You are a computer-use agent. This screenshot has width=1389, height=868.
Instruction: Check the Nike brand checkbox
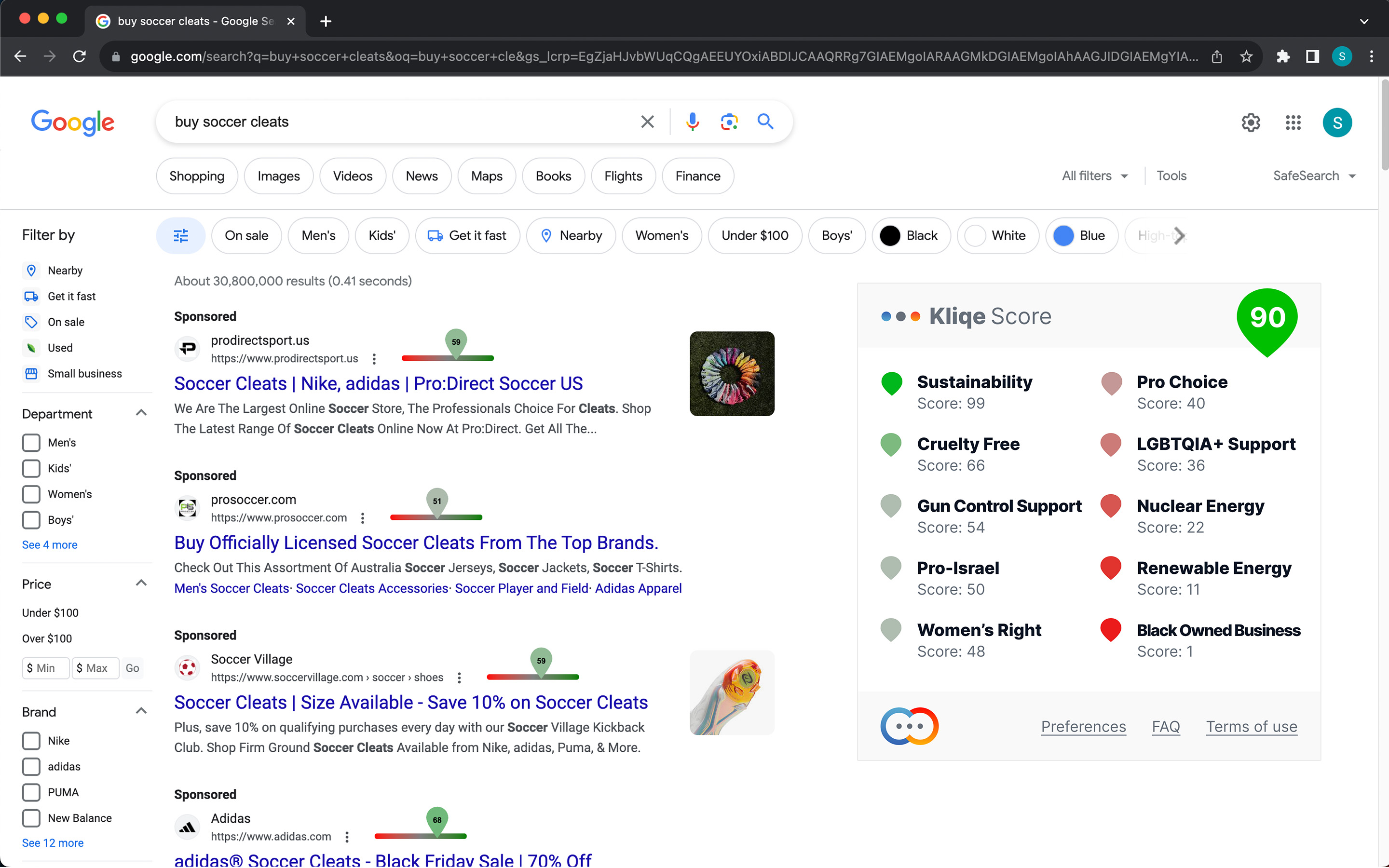click(31, 741)
